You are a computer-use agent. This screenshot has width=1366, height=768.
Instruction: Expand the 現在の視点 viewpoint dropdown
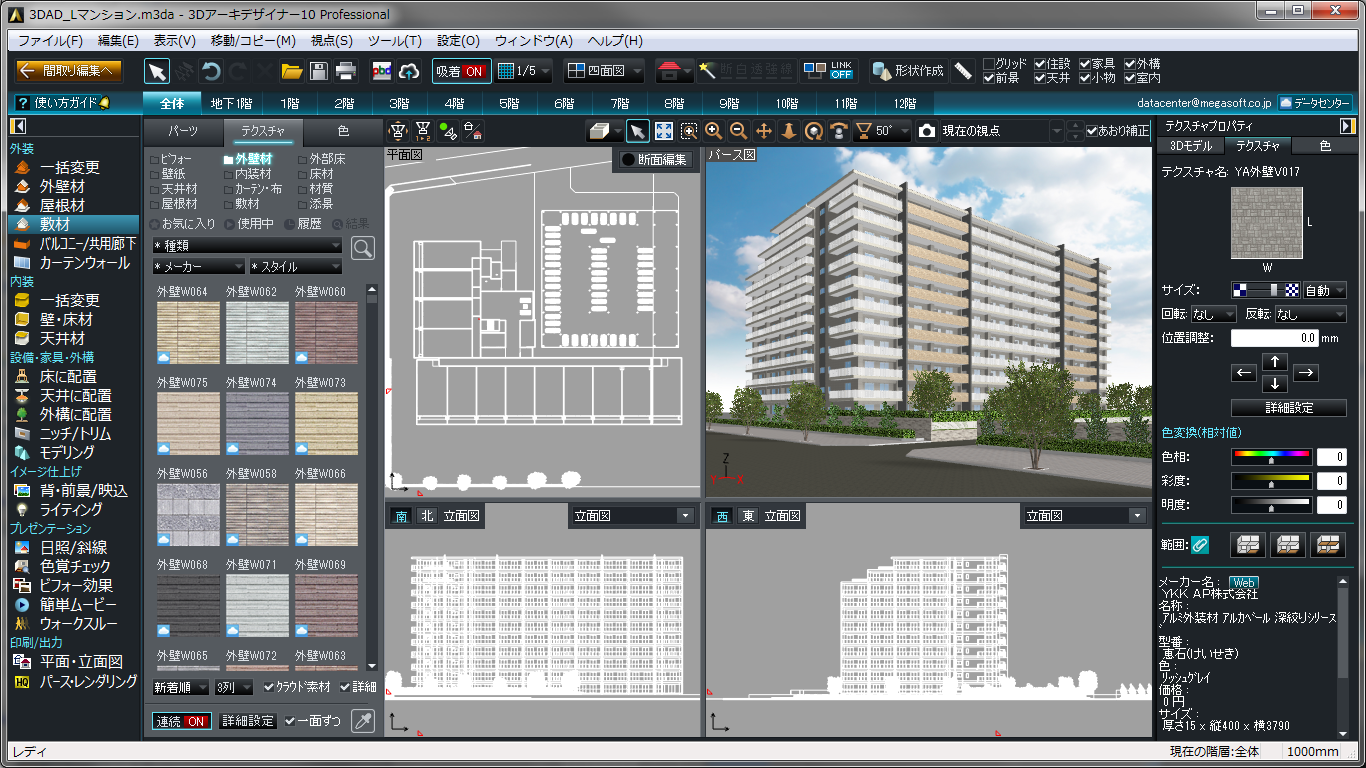tap(1057, 131)
